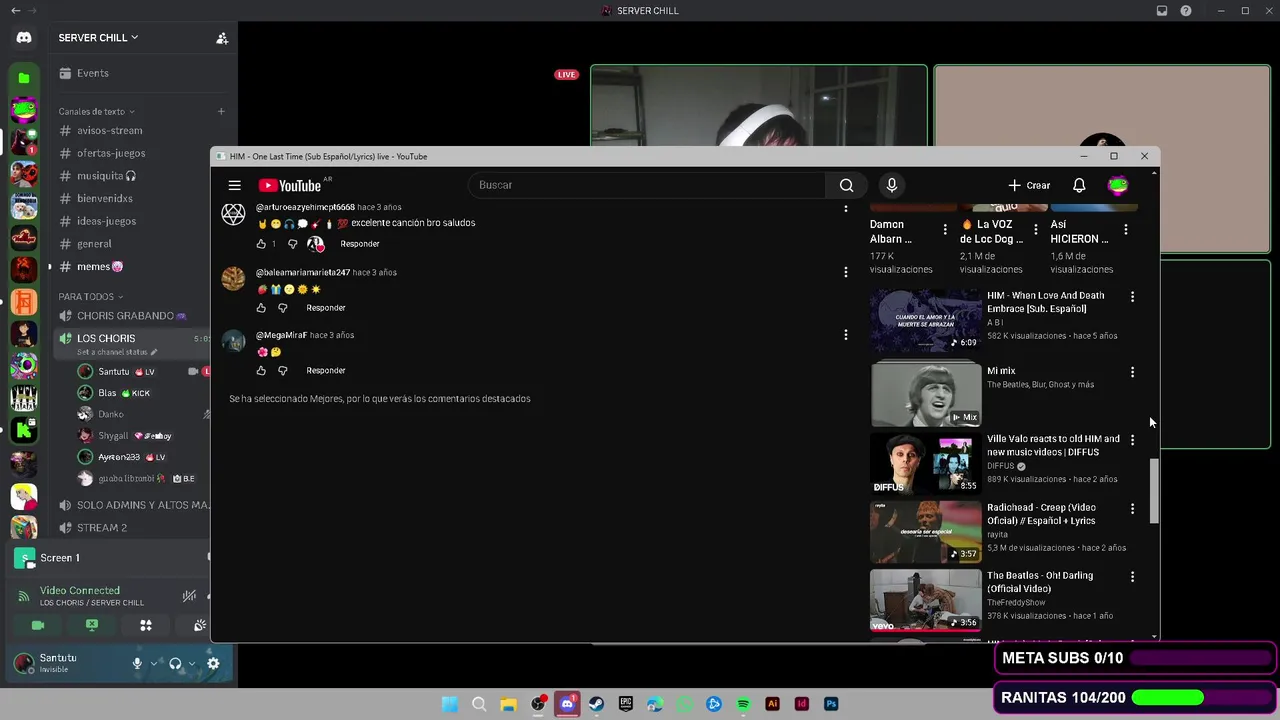Open more options for Radiohead Creep video
Image resolution: width=1280 pixels, height=720 pixels.
(x=1132, y=509)
